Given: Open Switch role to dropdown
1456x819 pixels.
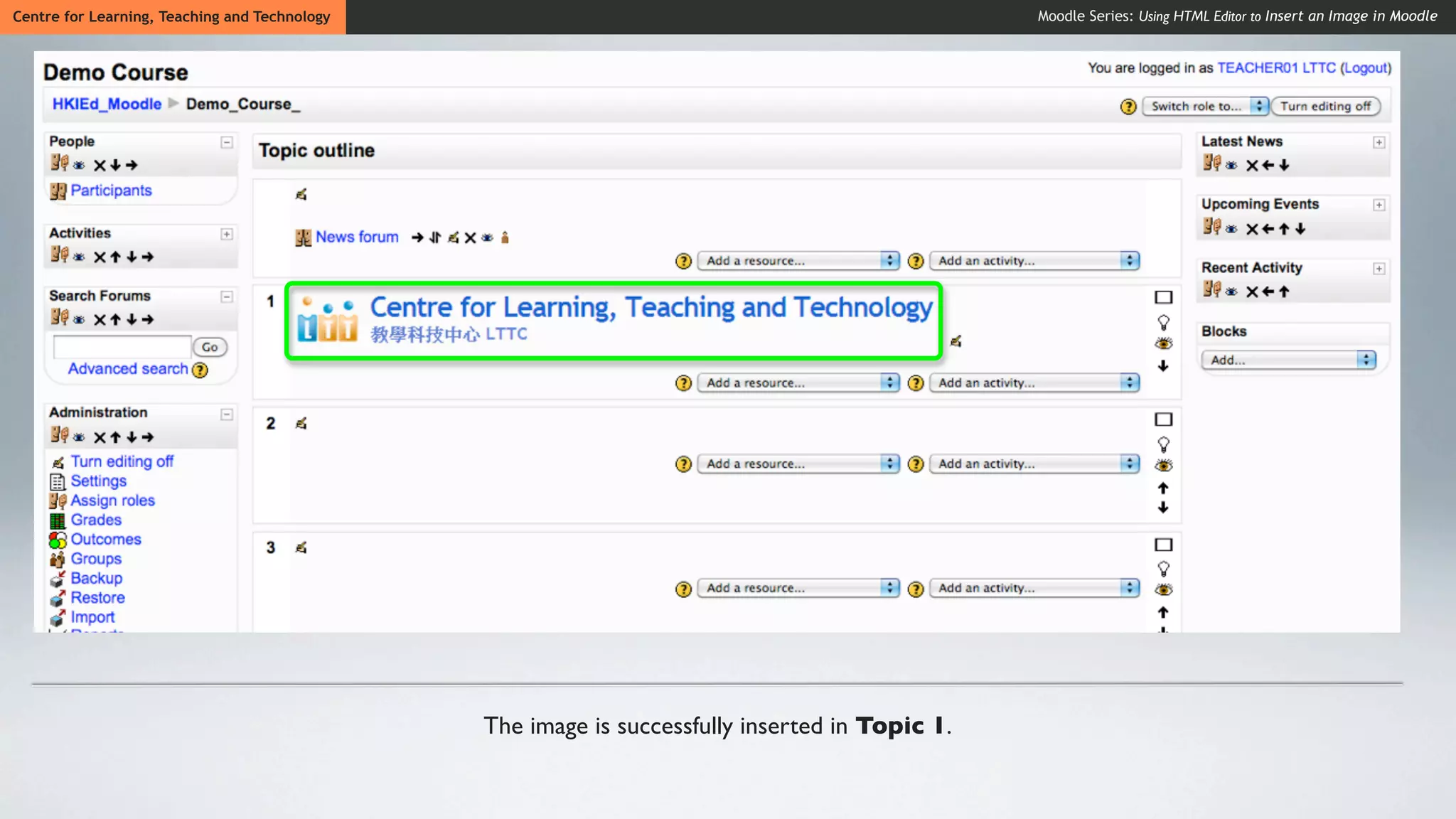Looking at the screenshot, I should [1204, 107].
